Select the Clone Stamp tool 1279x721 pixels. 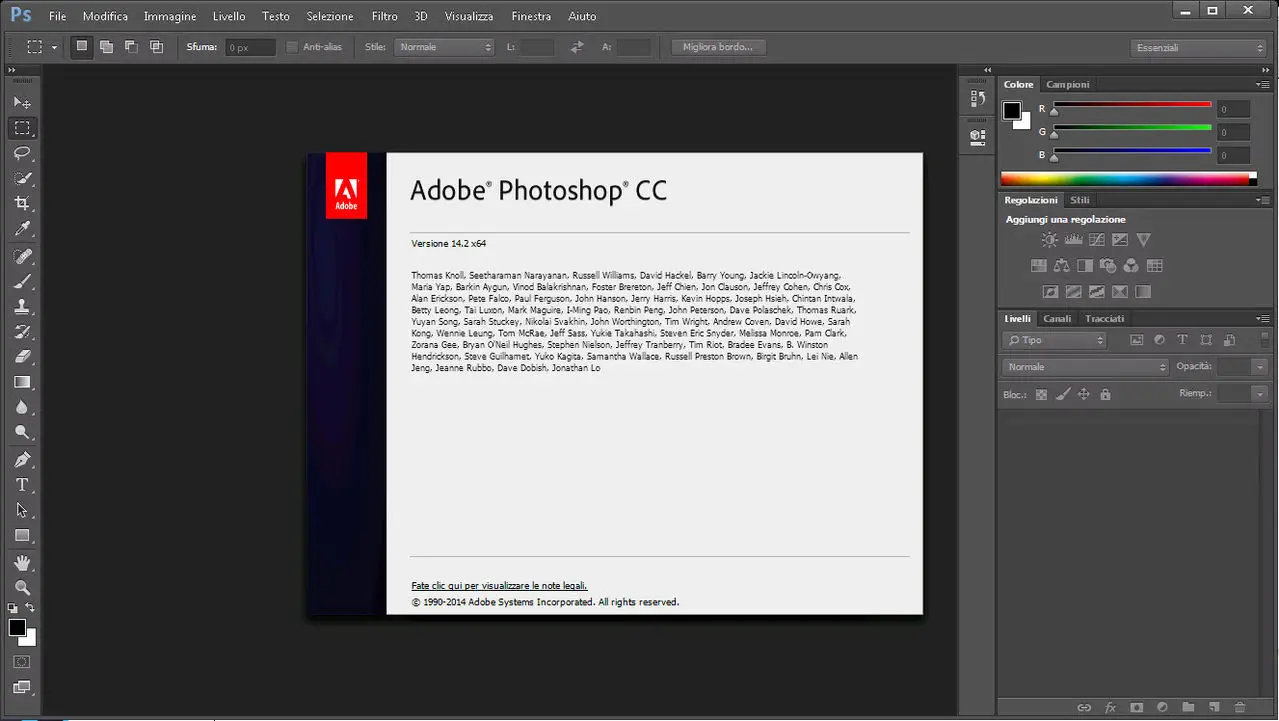(x=22, y=307)
